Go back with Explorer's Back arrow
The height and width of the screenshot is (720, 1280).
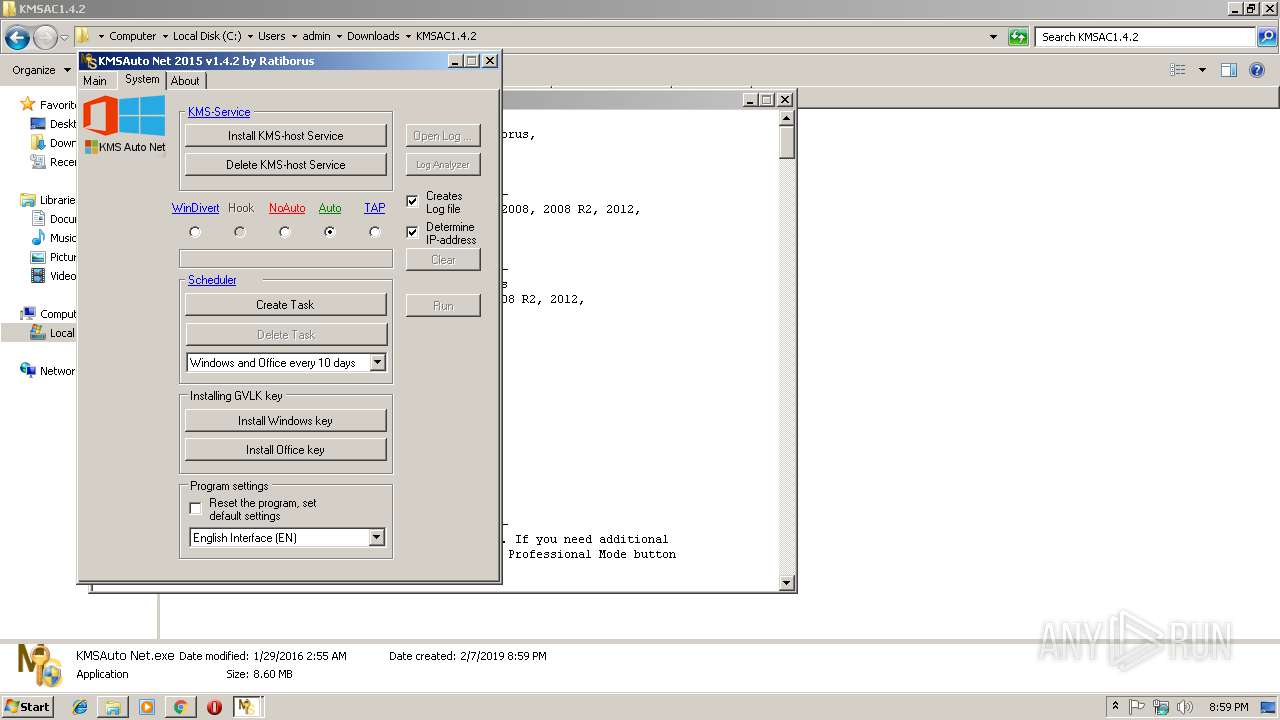(17, 38)
